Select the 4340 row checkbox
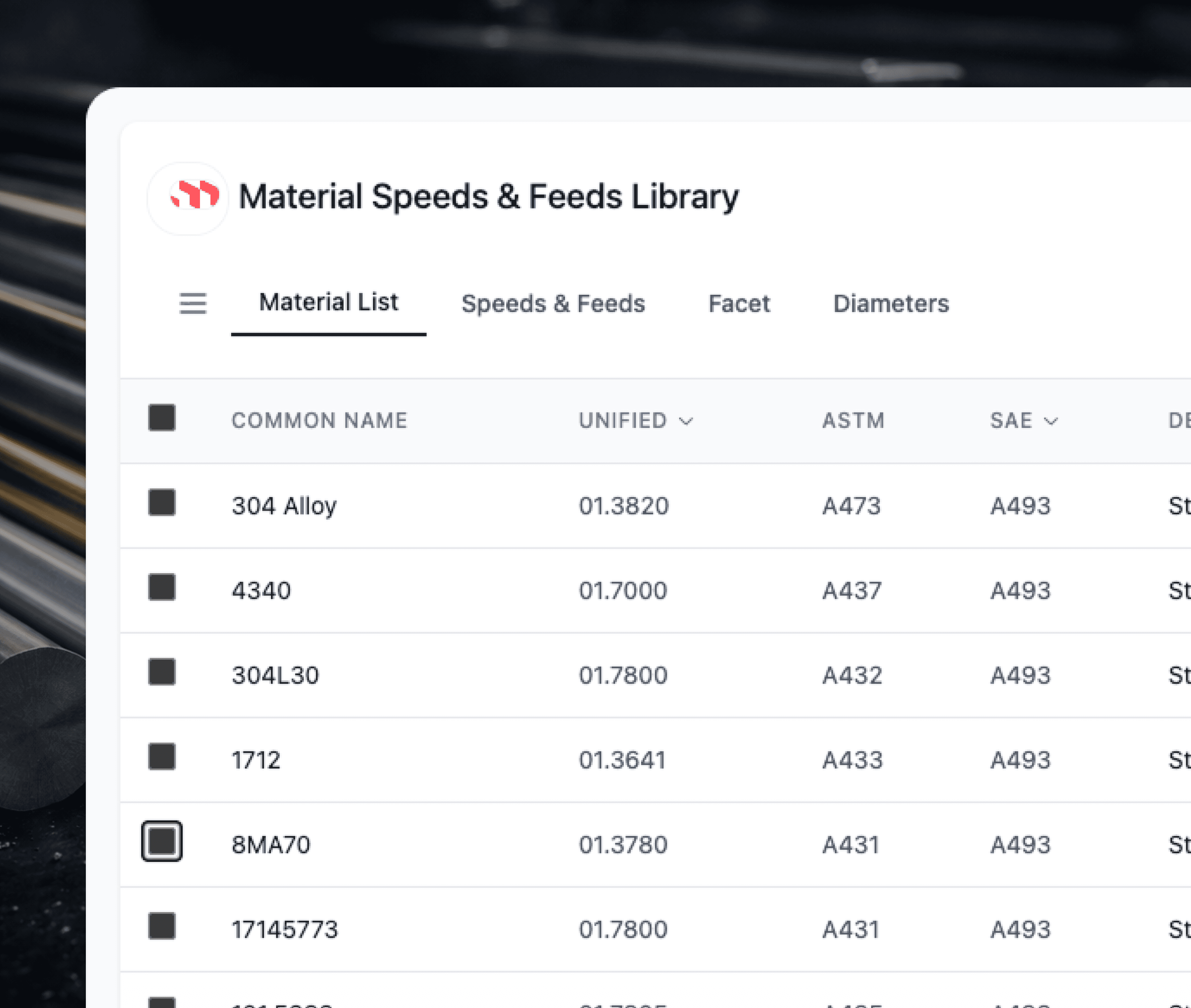The image size is (1191, 1008). (162, 587)
